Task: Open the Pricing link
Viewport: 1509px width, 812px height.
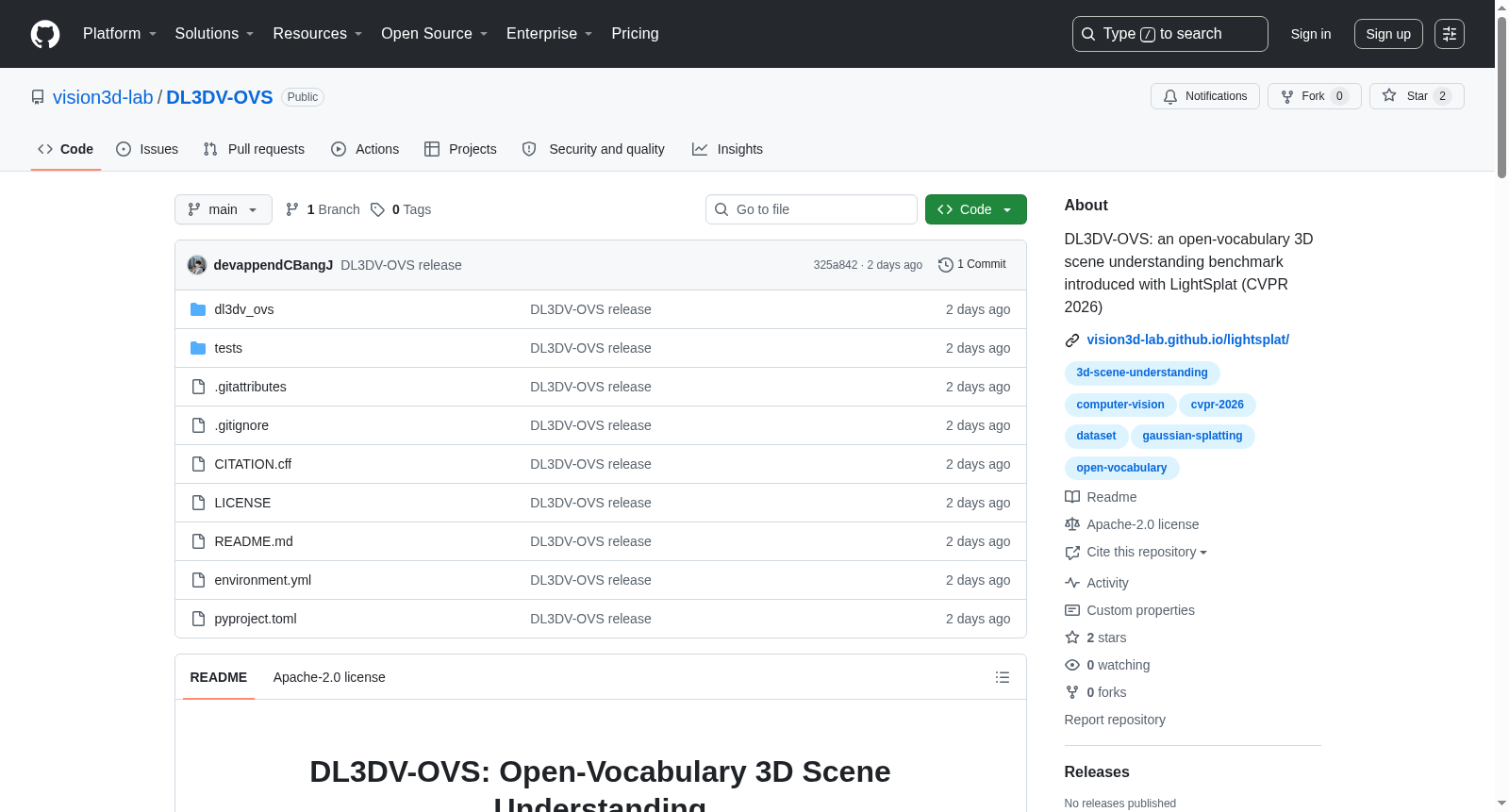Action: (635, 34)
